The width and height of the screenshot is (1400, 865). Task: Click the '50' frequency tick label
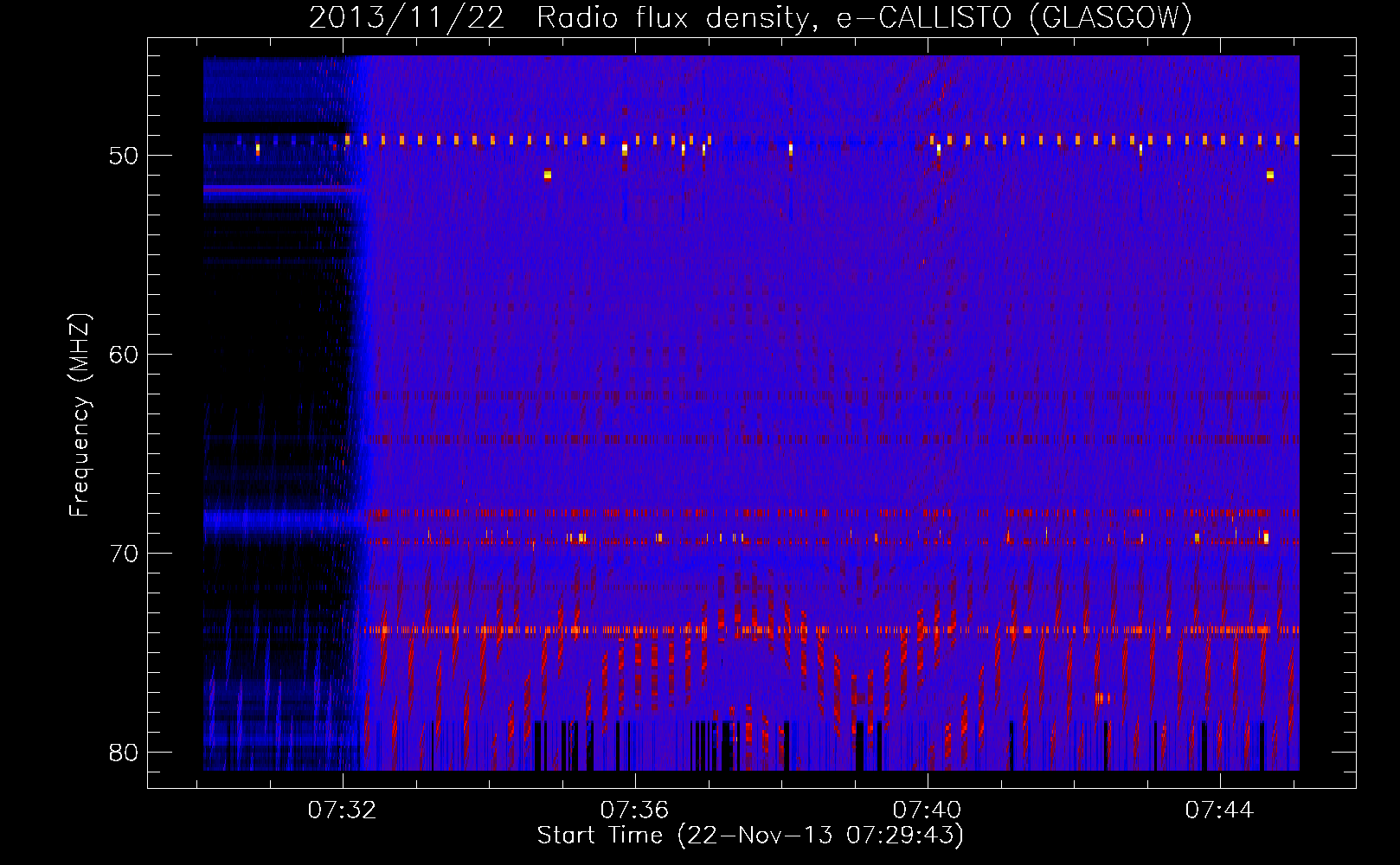(124, 156)
